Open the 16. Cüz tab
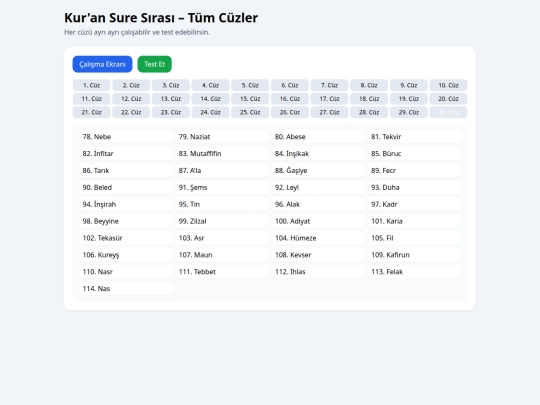The image size is (540, 405). (290, 99)
